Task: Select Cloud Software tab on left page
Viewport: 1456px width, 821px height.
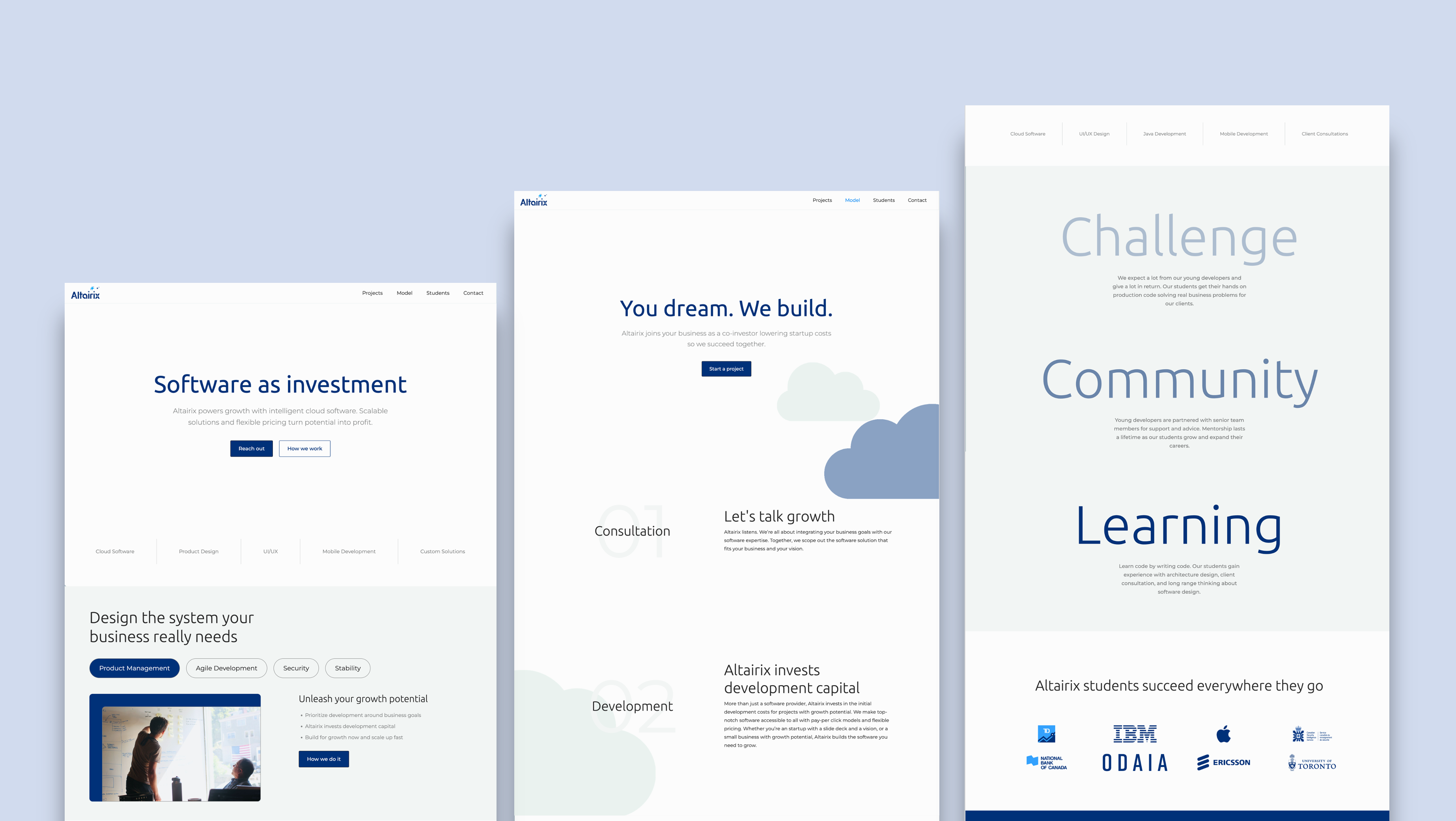Action: tap(114, 551)
